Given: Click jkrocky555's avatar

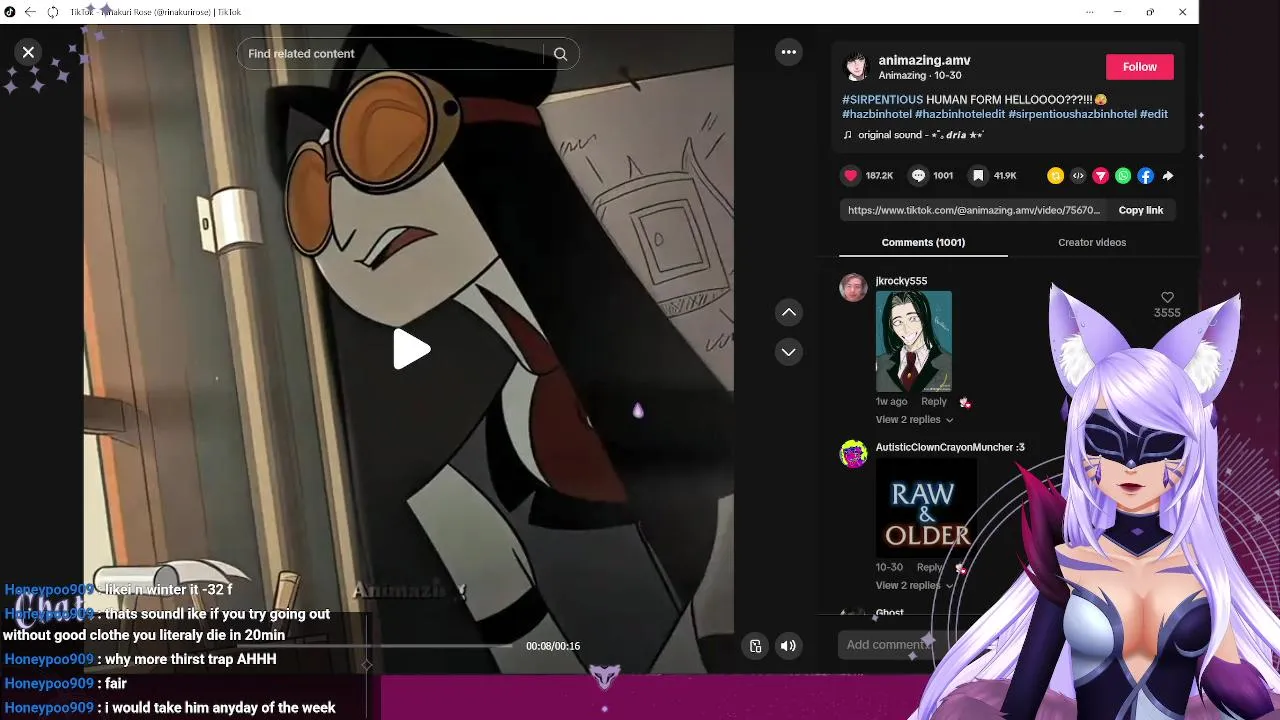Looking at the screenshot, I should (x=853, y=288).
